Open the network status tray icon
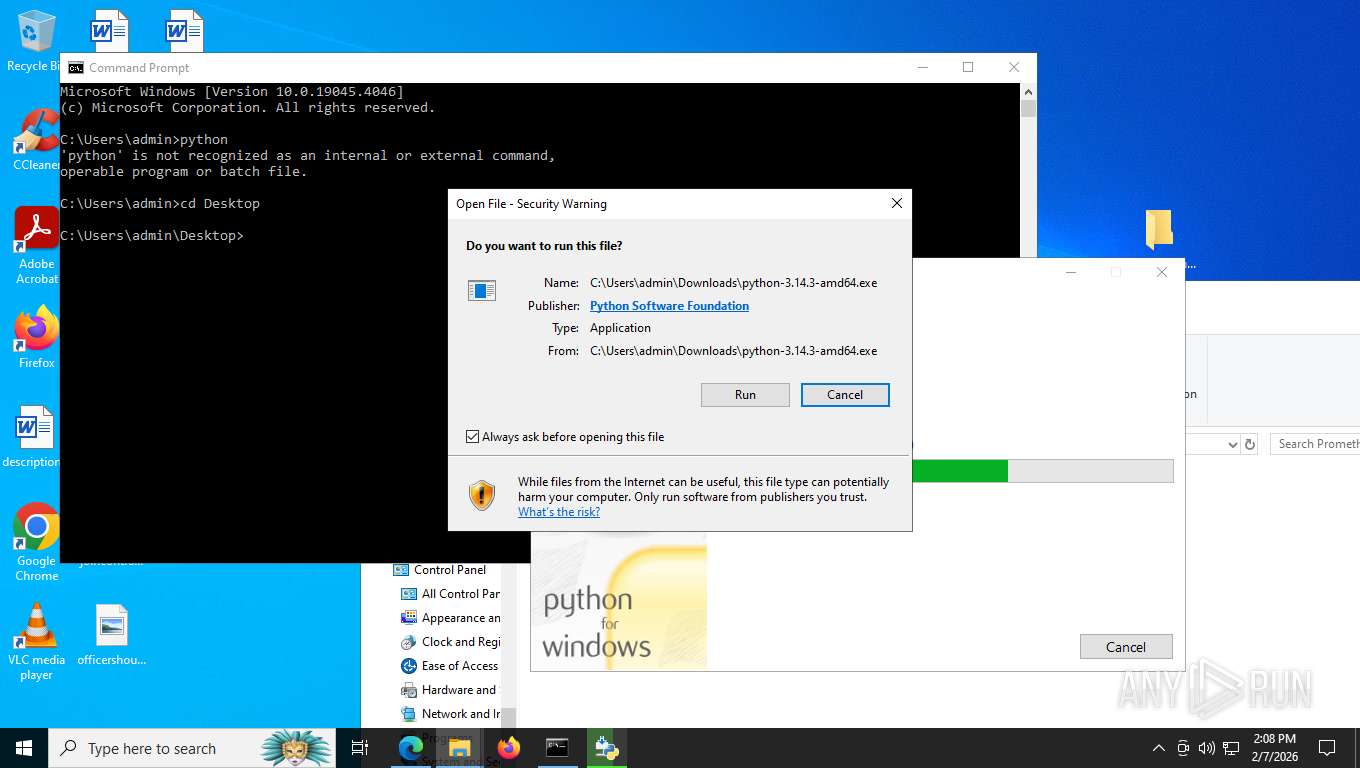This screenshot has height=768, width=1360. pos(1232,748)
